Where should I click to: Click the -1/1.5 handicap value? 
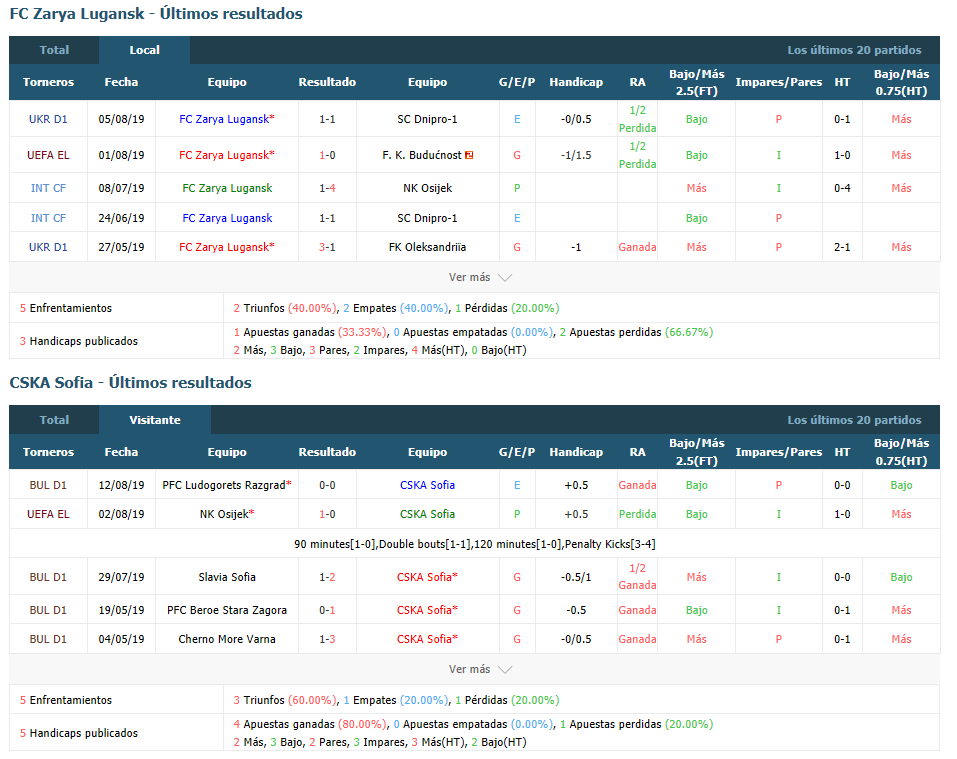click(x=576, y=155)
